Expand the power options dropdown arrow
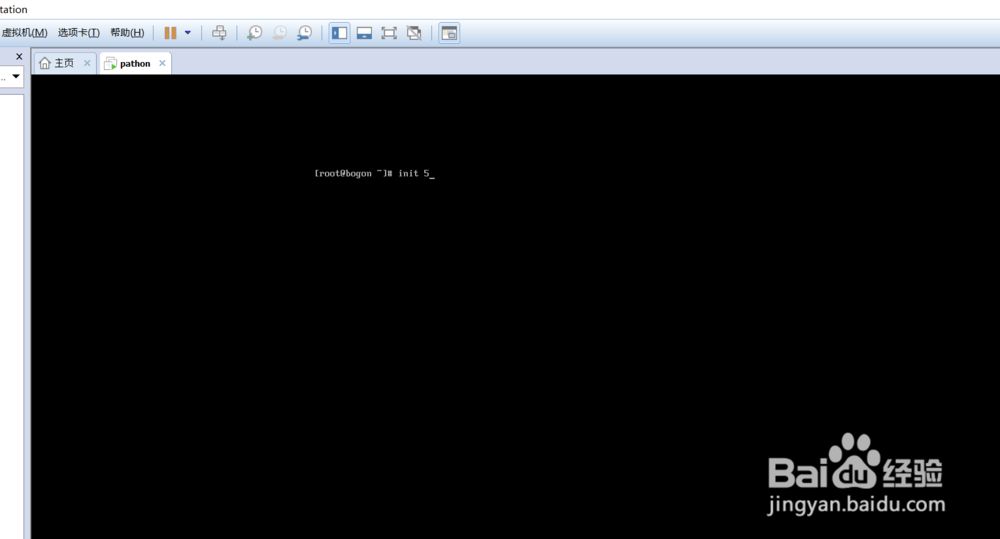The width and height of the screenshot is (1000, 539). [188, 33]
